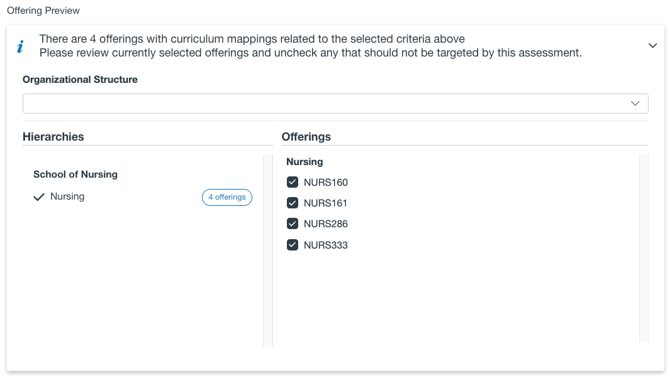Open the Organizational Structure dropdown
The image size is (670, 376).
click(x=335, y=103)
